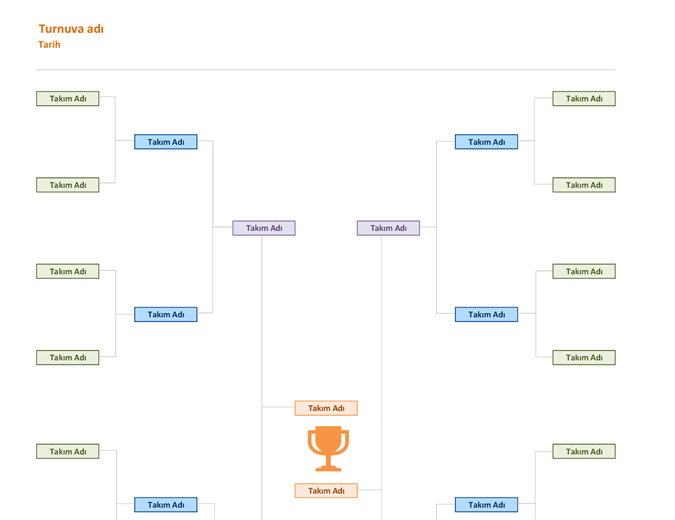Select the upper-left blue 'Takım Adı' box
The image size is (675, 520).
166,142
